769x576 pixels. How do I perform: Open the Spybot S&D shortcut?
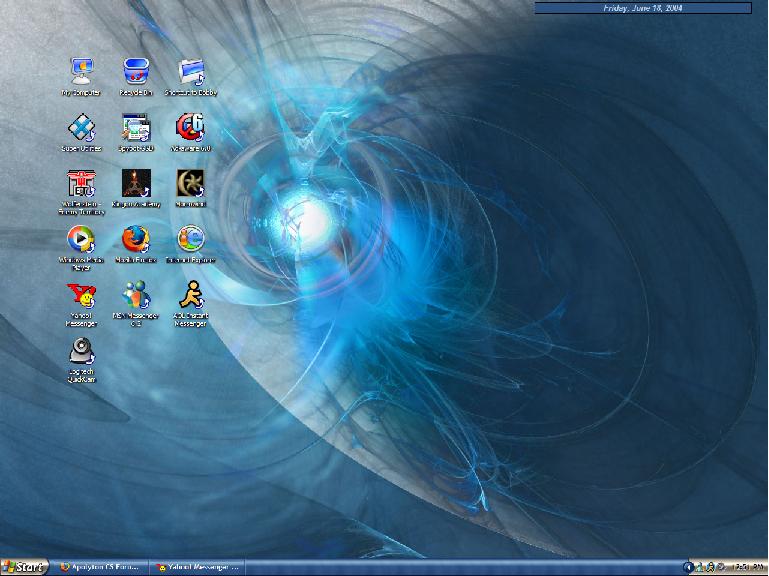tap(136, 128)
